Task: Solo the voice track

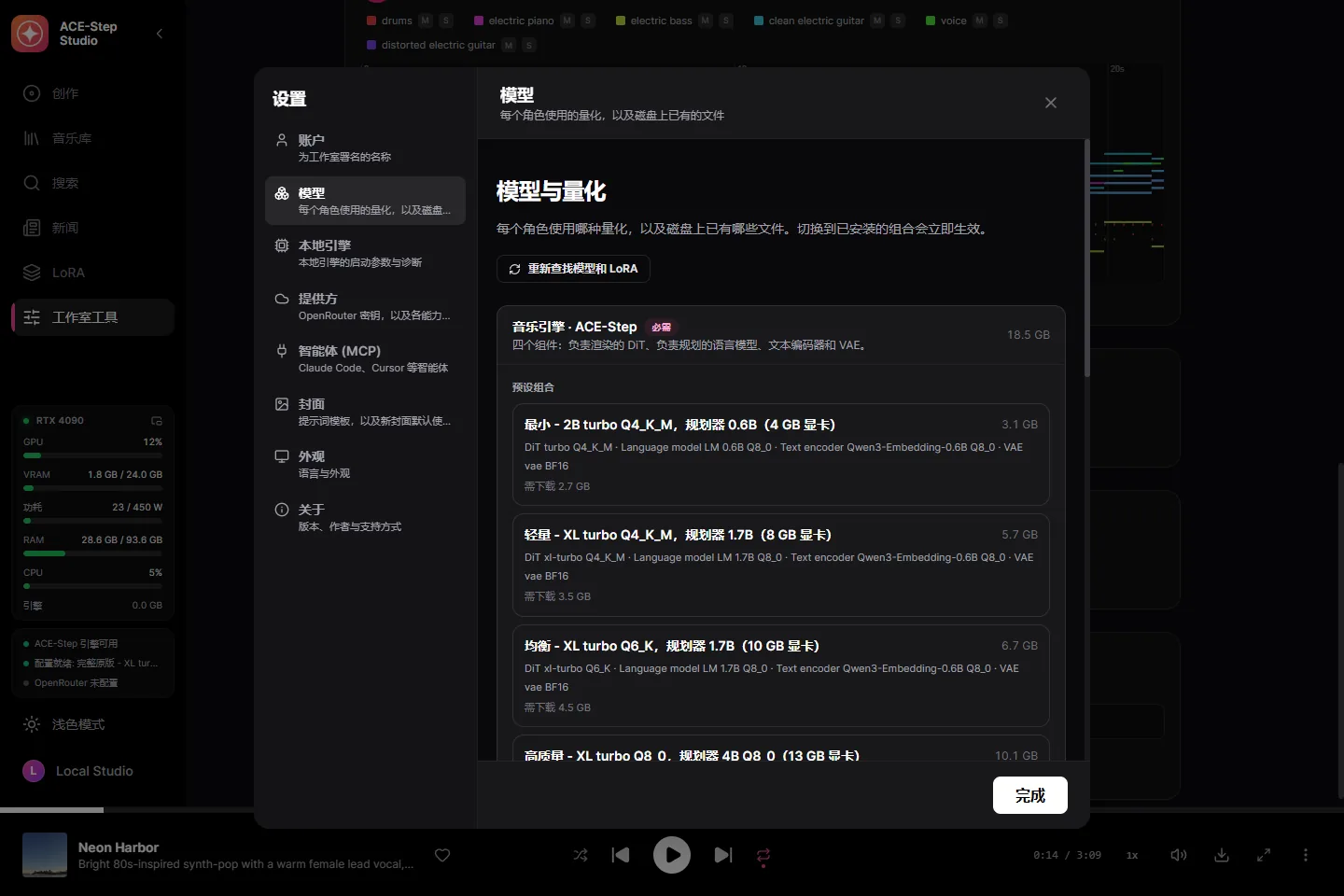Action: pos(1000,21)
